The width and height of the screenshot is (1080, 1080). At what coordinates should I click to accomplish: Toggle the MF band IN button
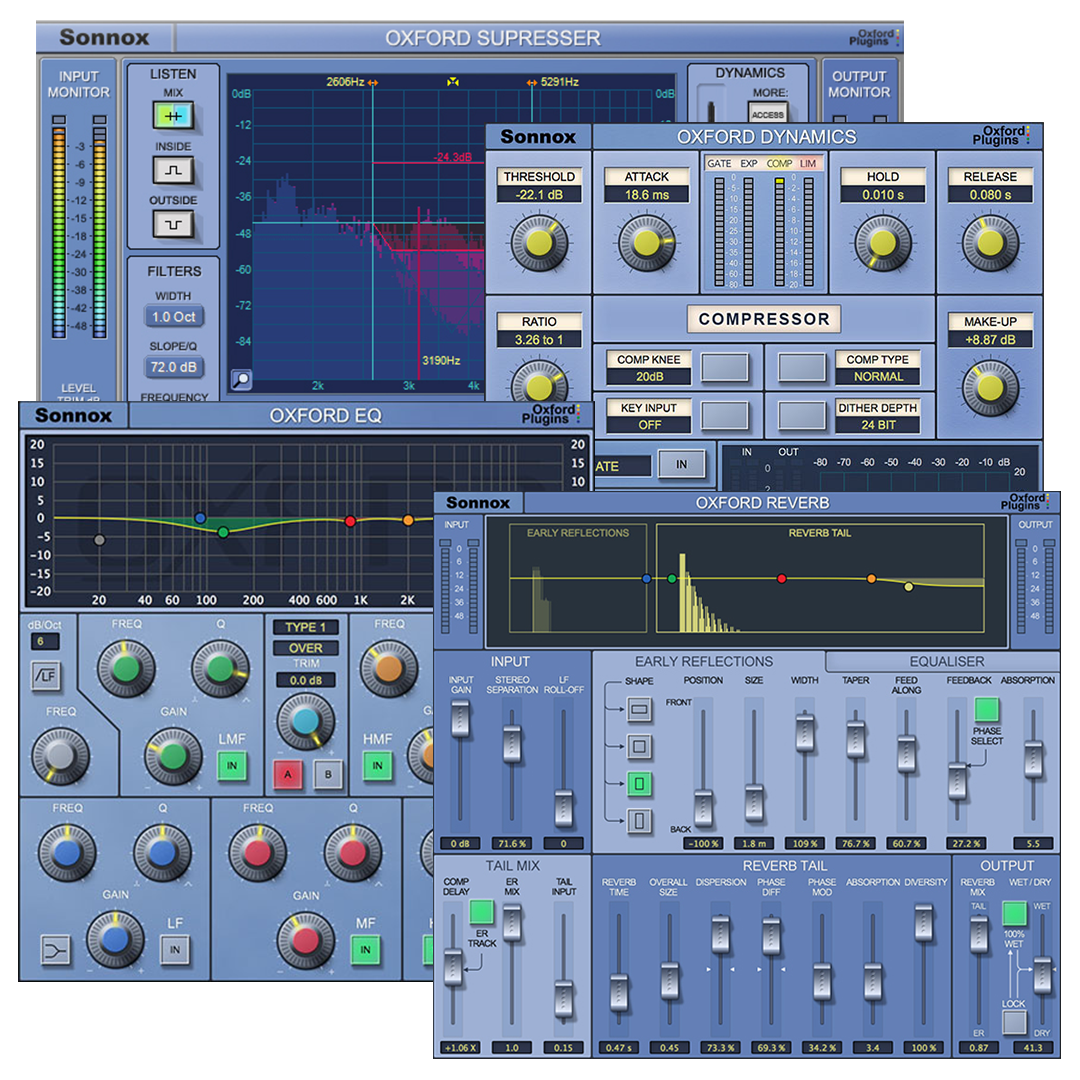[366, 950]
